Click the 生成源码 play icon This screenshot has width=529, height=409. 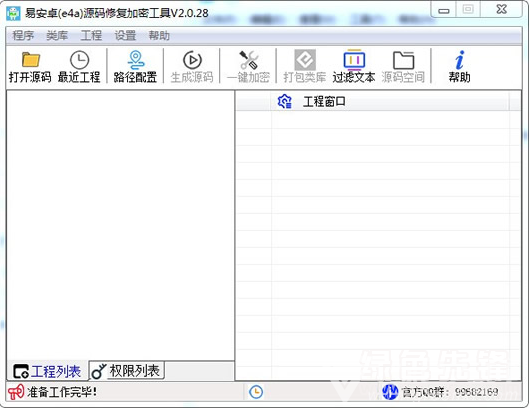[x=192, y=60]
